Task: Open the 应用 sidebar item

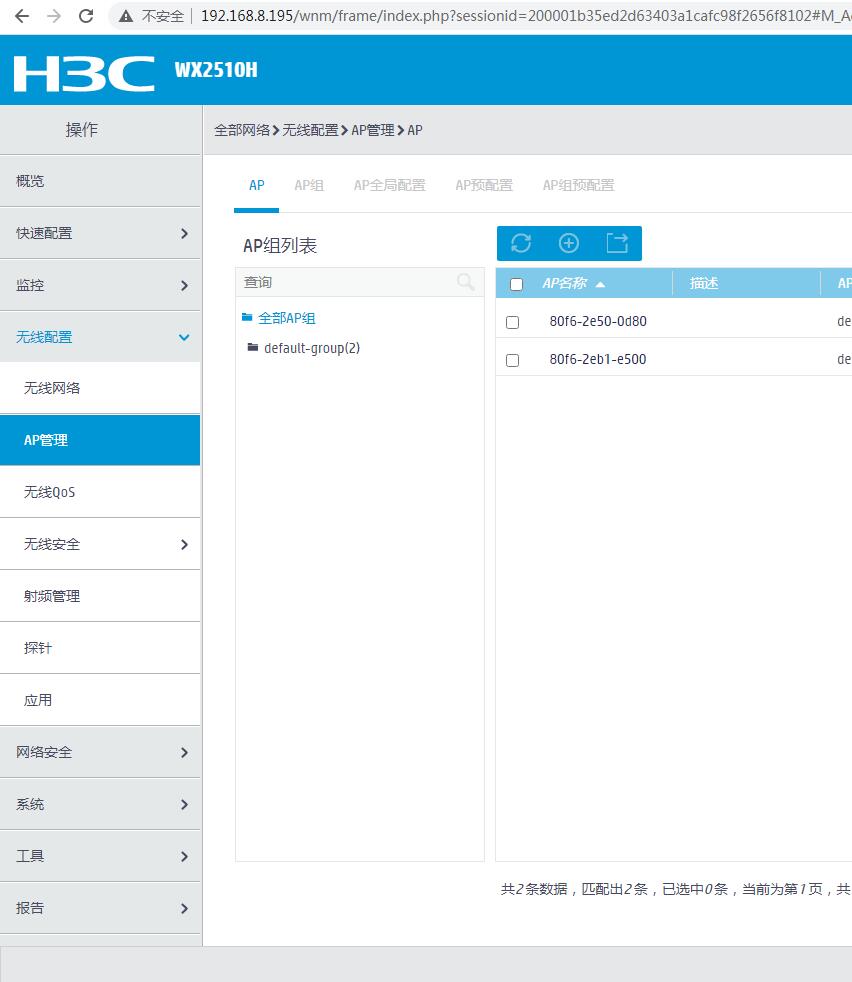Action: [x=100, y=700]
